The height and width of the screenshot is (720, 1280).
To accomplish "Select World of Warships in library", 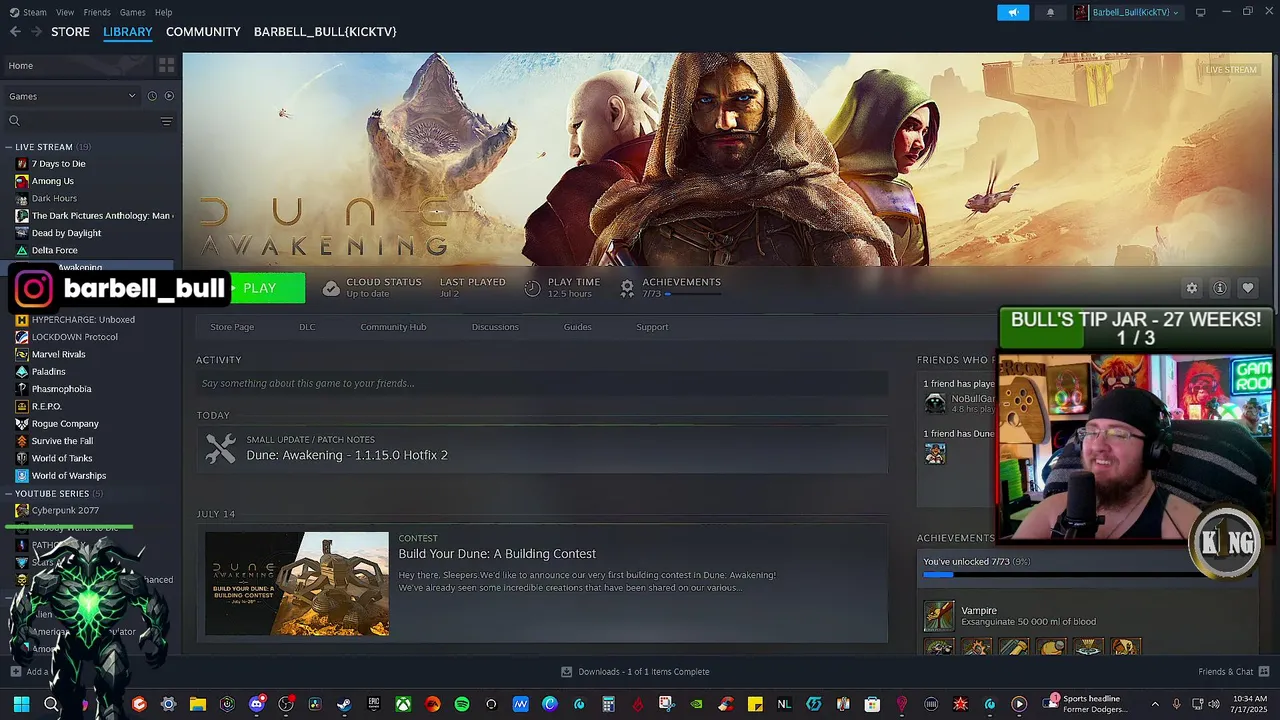I will click(68, 476).
